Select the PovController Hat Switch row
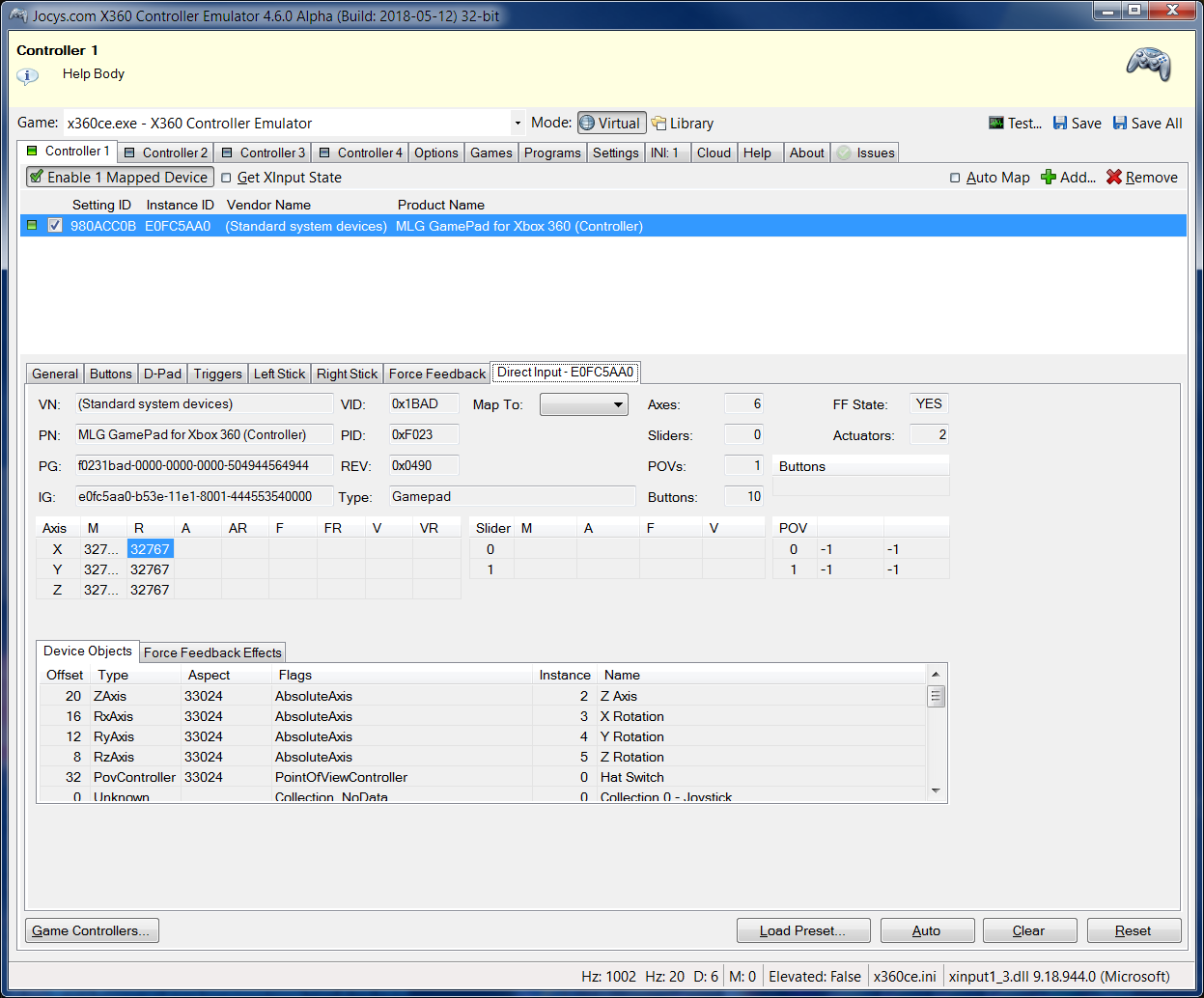Screen dimensions: 1204x998 (x=483, y=777)
